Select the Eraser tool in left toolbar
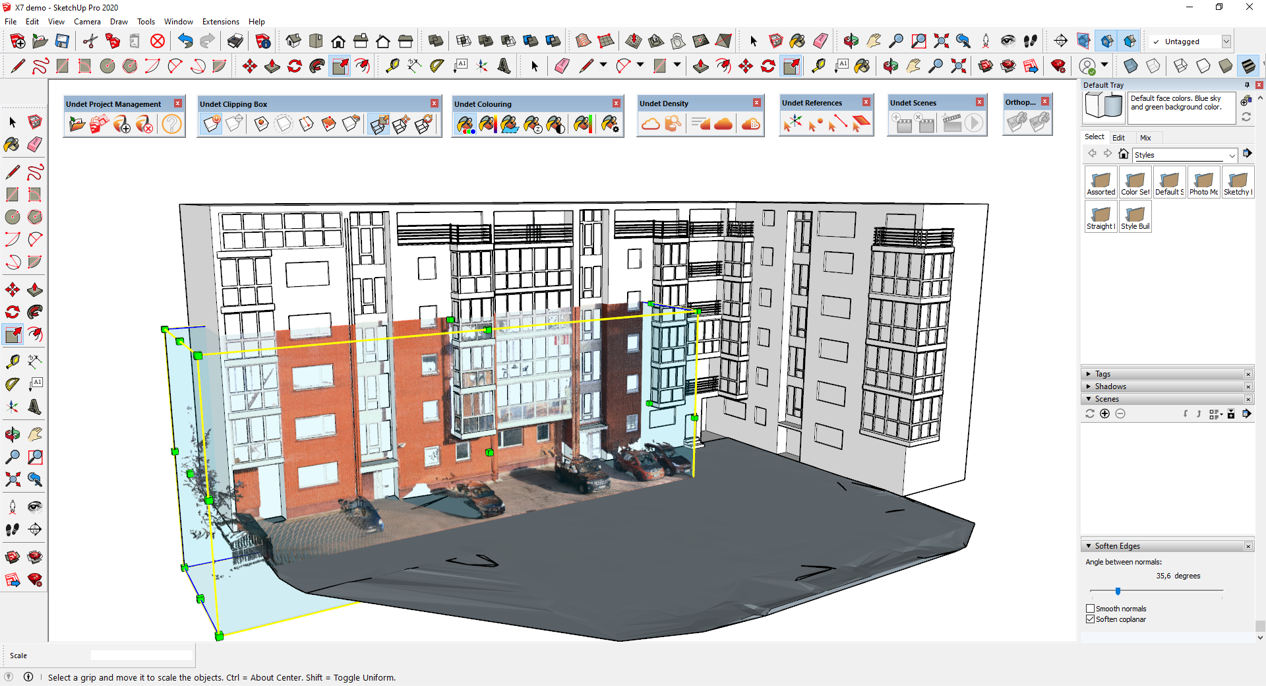Viewport: 1266px width, 686px height. tap(35, 144)
